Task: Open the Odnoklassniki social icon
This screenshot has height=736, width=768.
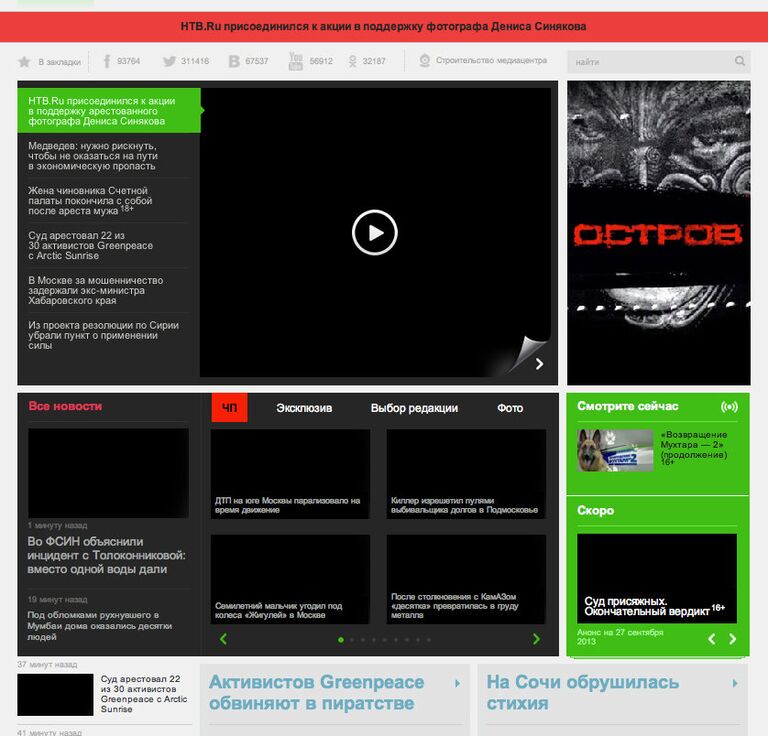Action: pyautogui.click(x=352, y=62)
